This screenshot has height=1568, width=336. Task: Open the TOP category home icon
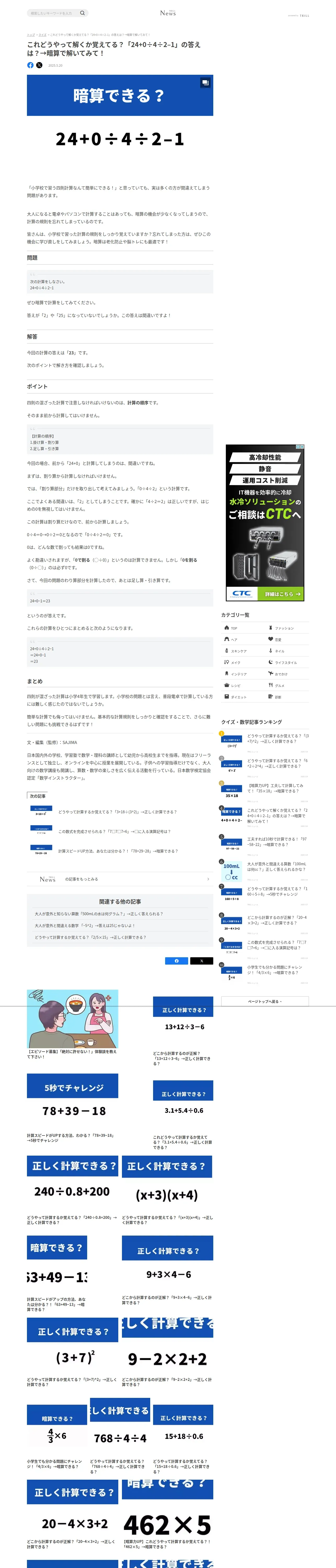point(227,627)
